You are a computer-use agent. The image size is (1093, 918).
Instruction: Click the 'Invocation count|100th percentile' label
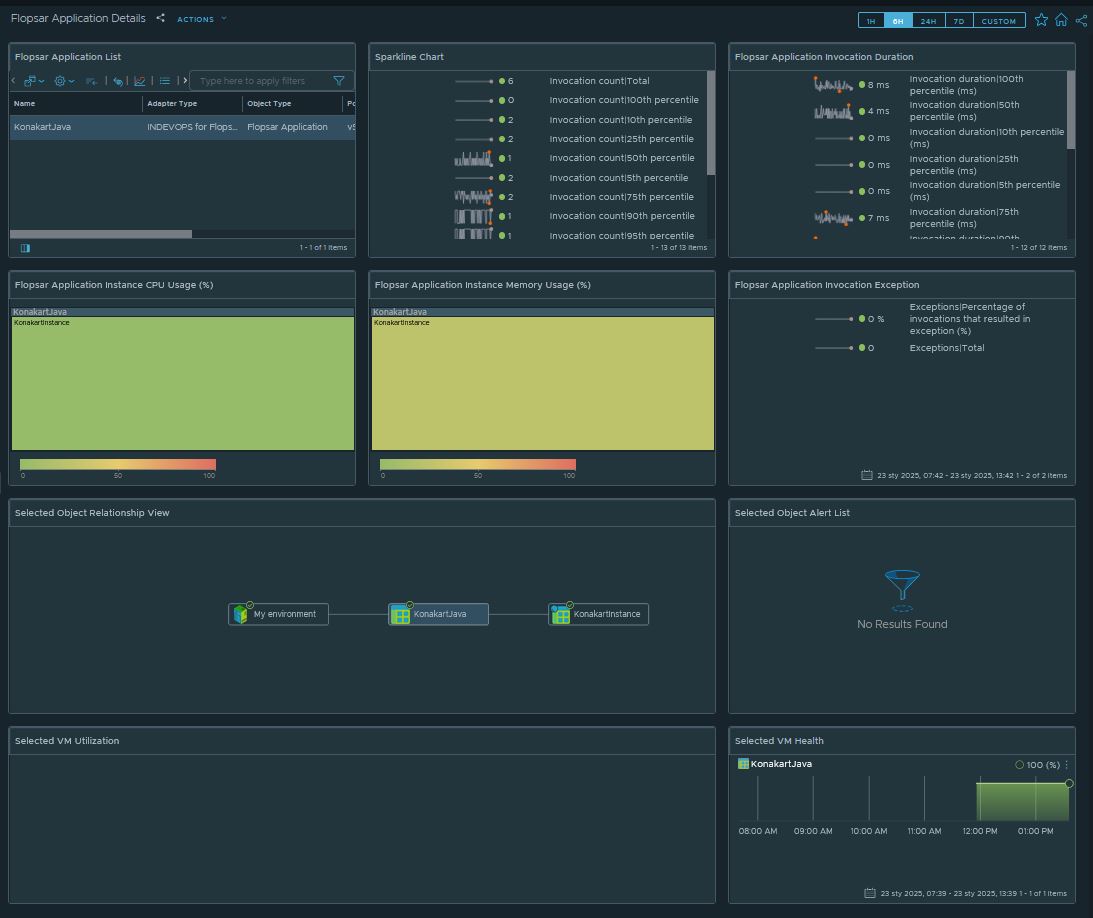pyautogui.click(x=623, y=100)
